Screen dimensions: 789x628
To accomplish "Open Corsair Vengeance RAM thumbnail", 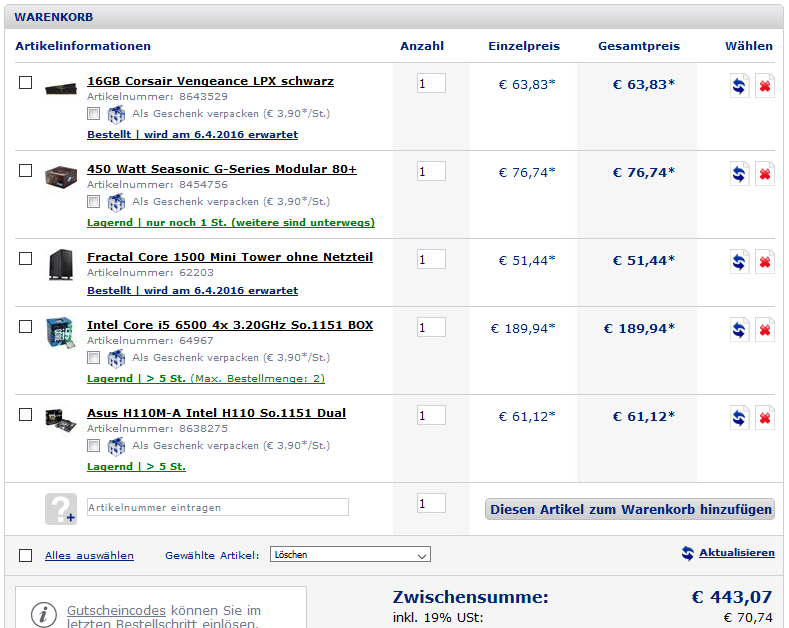I will coord(61,89).
